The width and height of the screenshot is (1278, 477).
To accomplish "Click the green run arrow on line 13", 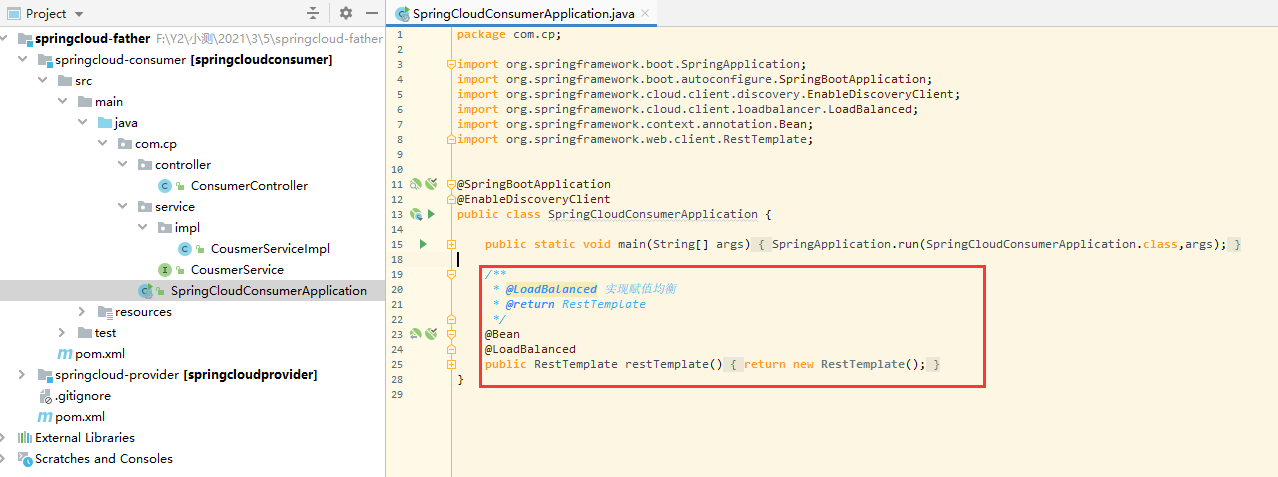I will click(431, 214).
